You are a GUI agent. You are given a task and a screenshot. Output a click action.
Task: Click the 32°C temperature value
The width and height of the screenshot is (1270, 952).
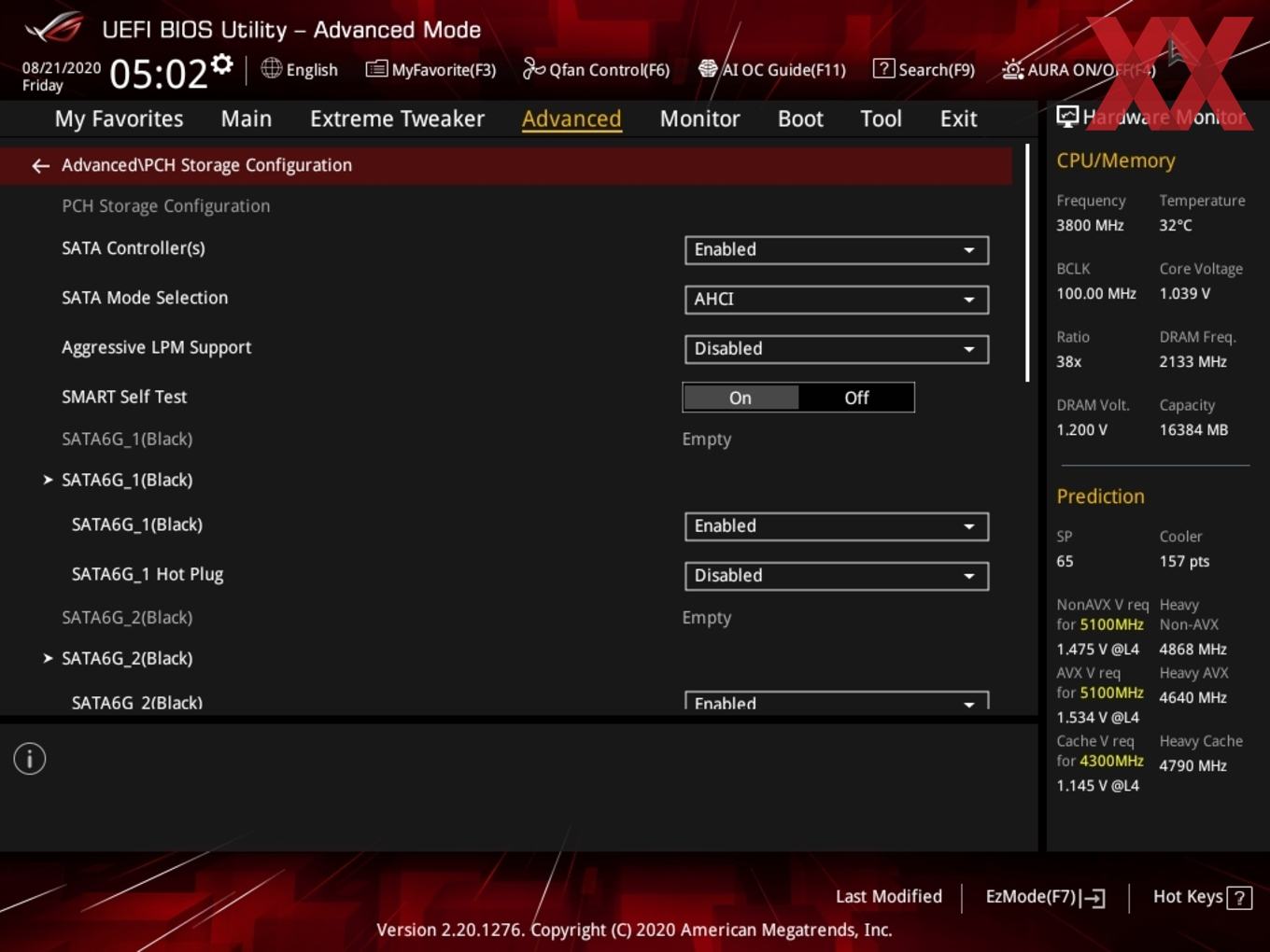1176,225
